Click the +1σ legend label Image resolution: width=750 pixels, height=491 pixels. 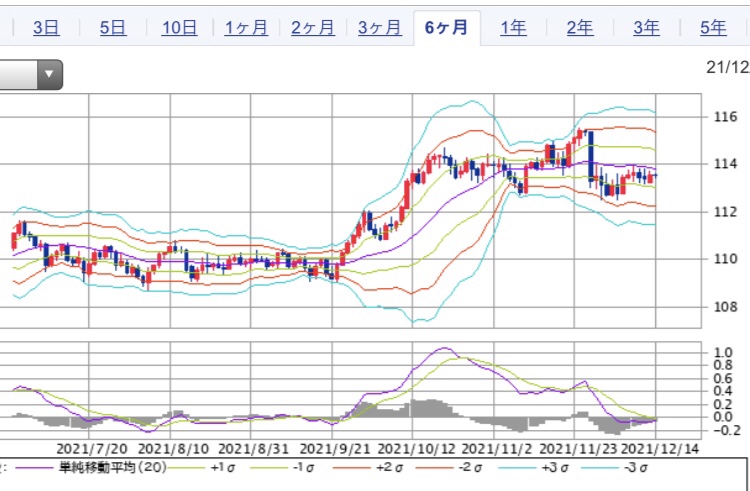point(222,468)
